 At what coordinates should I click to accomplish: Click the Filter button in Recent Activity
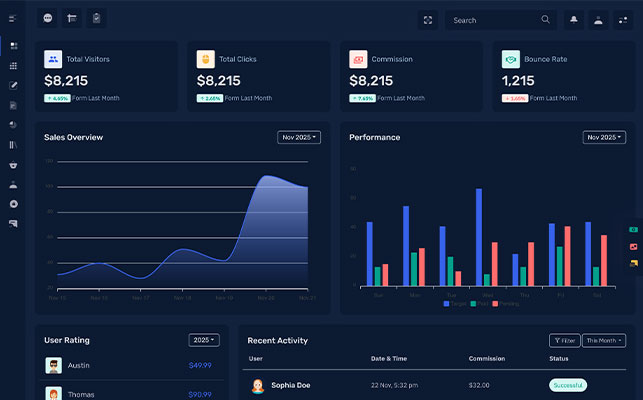(x=563, y=340)
